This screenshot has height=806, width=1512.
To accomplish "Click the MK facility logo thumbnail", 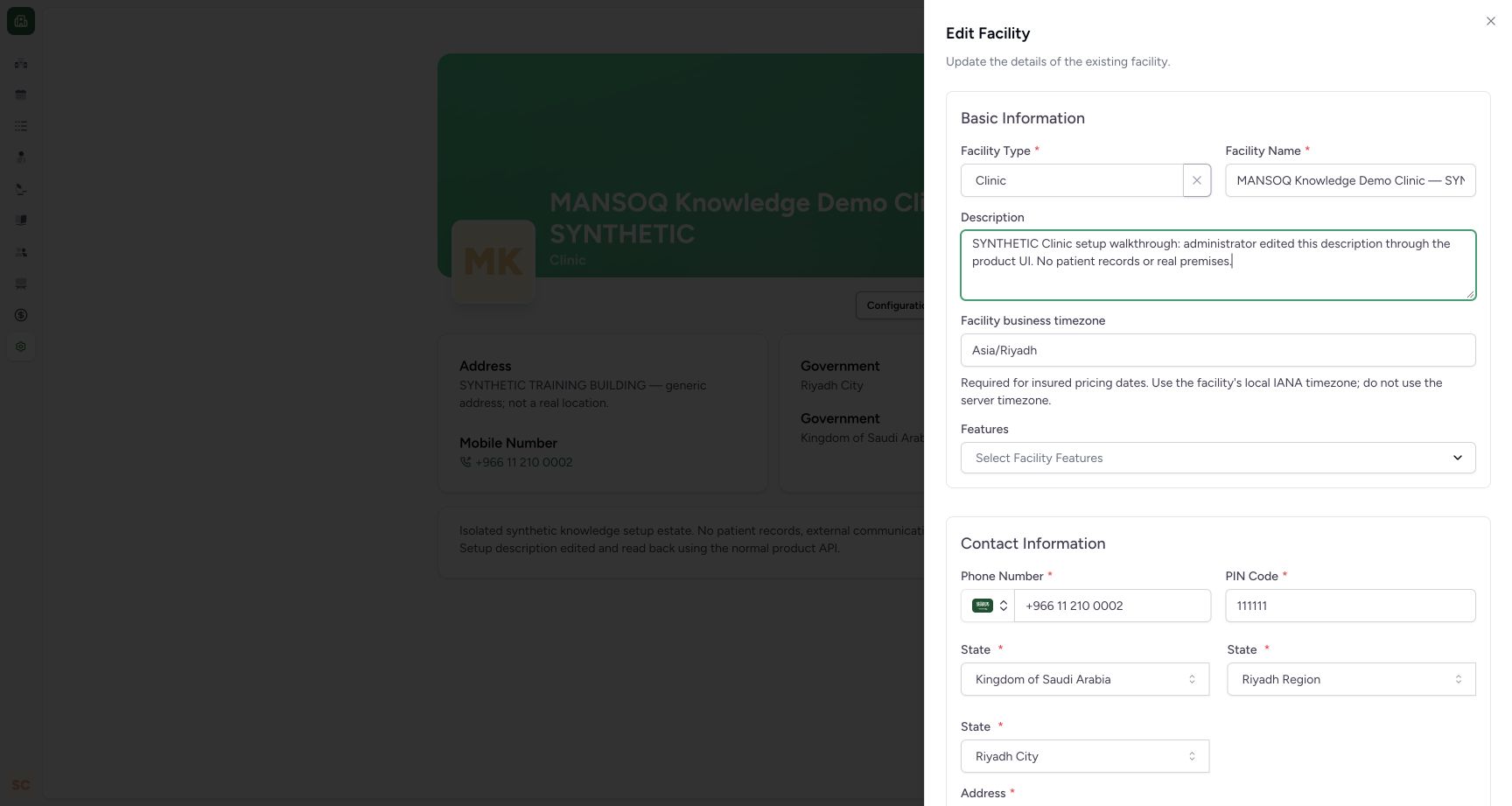I will (493, 262).
